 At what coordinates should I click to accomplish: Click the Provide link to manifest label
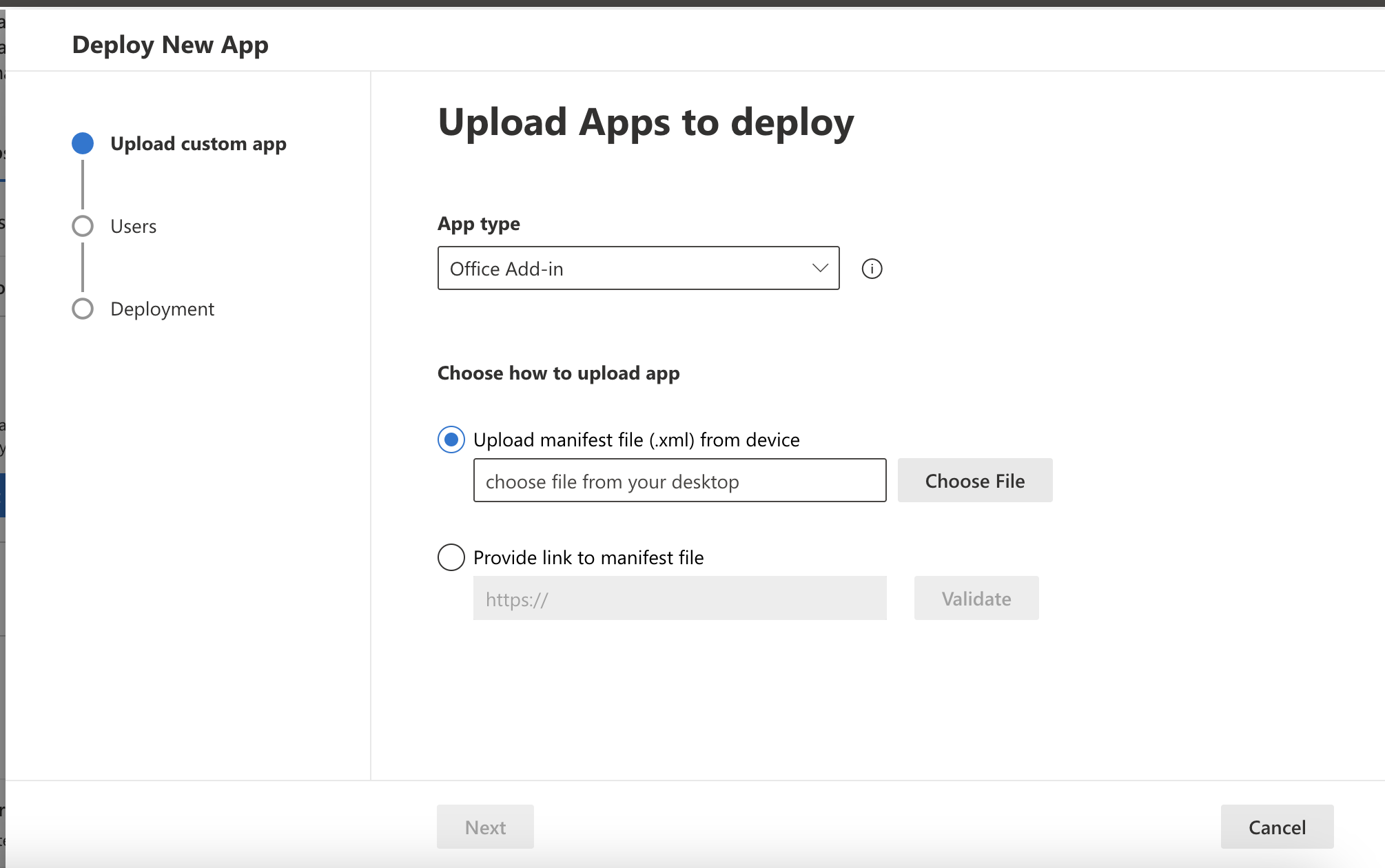click(x=588, y=557)
